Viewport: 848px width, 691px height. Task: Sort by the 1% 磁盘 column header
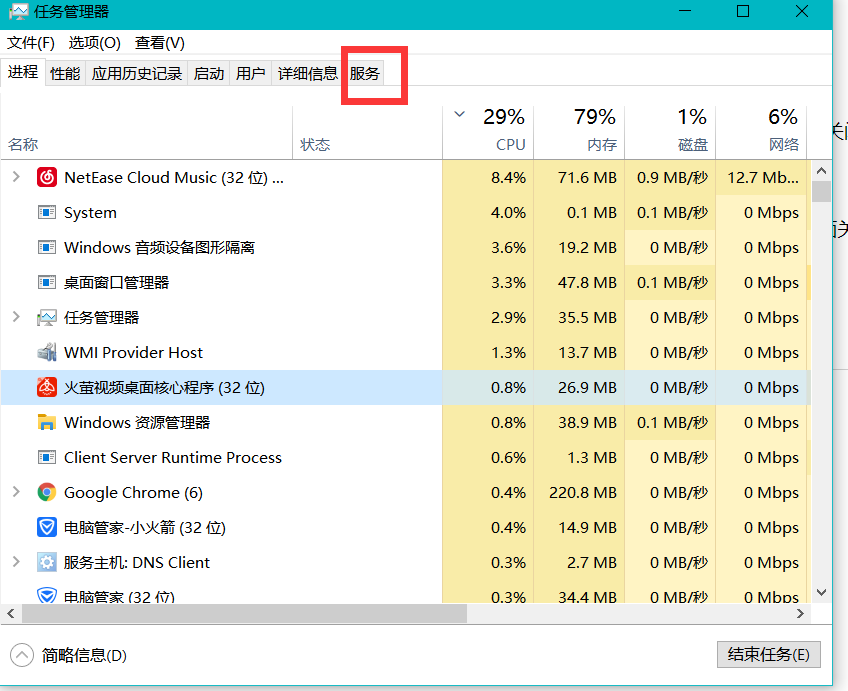click(x=670, y=132)
